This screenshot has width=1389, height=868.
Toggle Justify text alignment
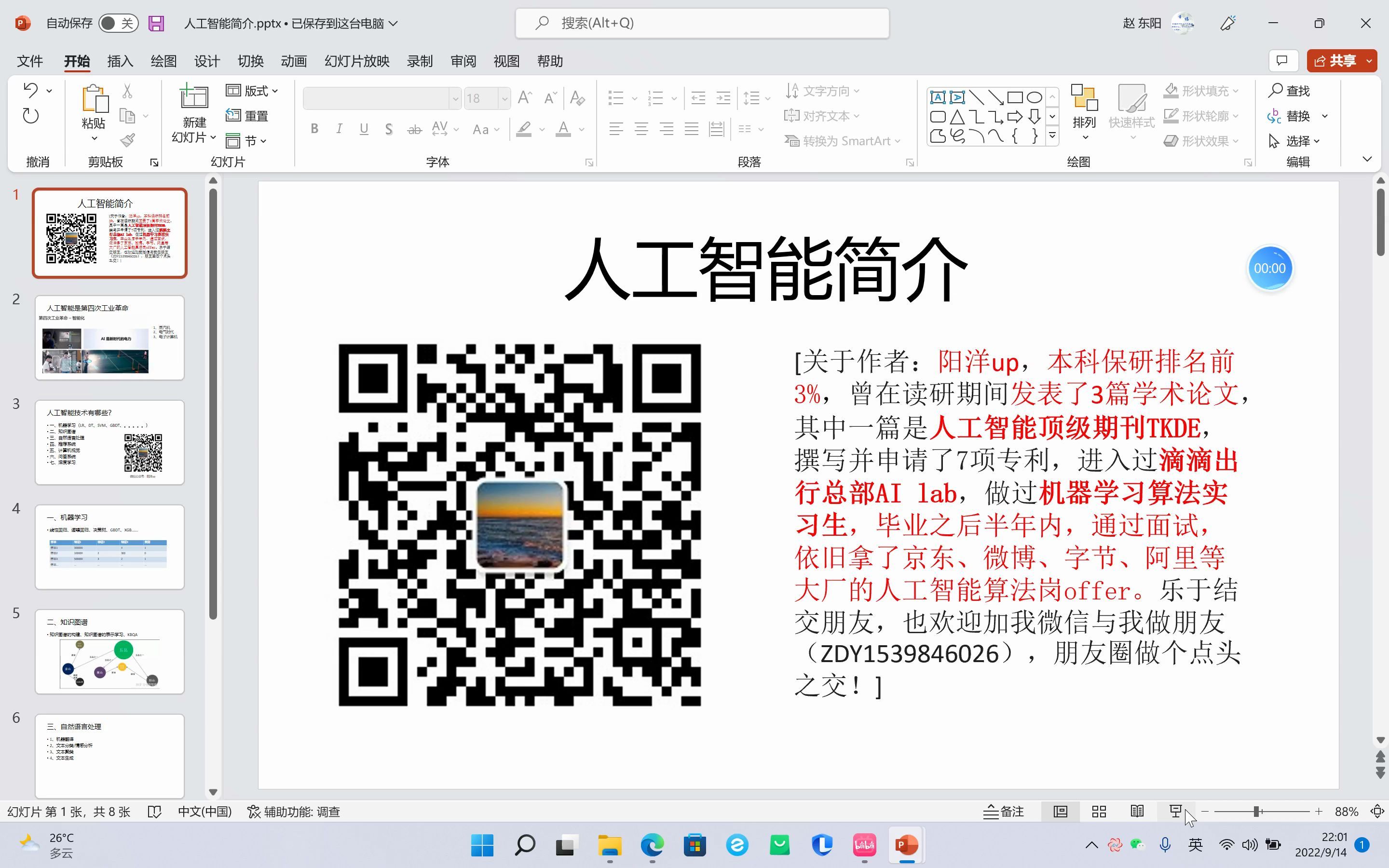click(x=691, y=129)
